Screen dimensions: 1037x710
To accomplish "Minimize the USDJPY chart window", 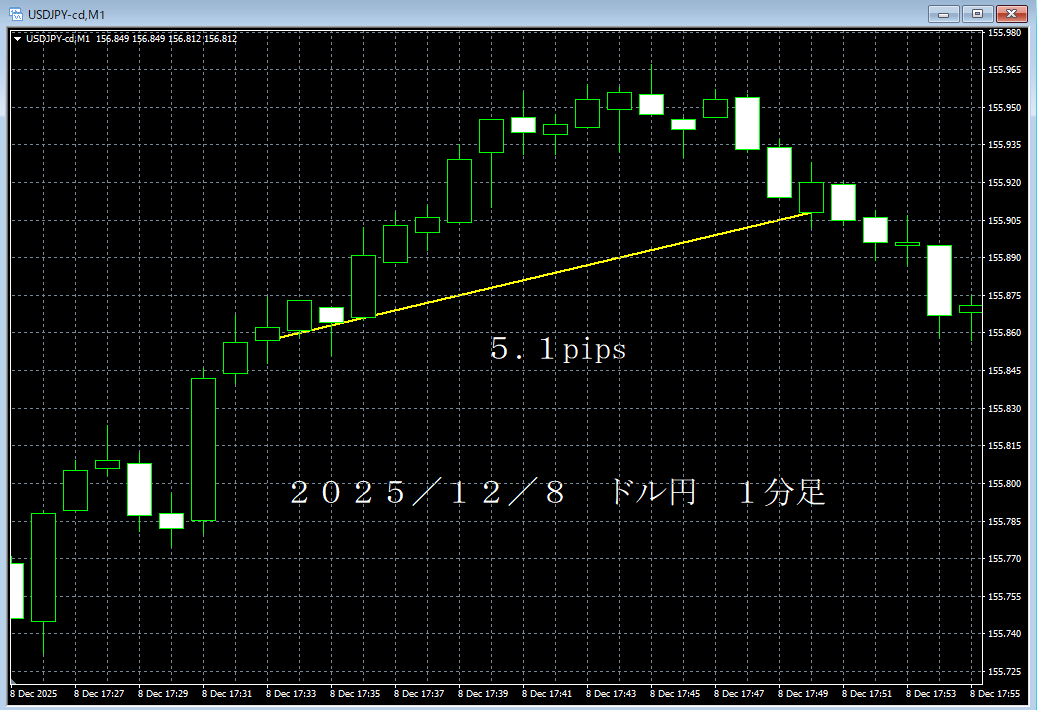I will pos(941,14).
